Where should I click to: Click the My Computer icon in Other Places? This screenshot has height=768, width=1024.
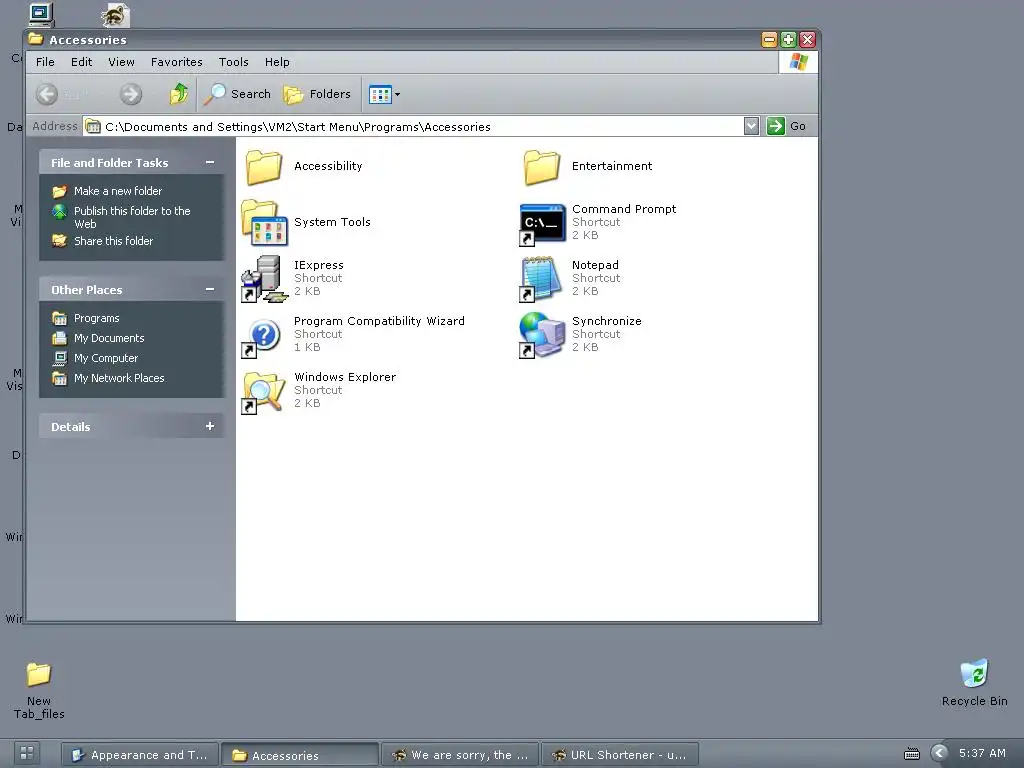pos(59,359)
